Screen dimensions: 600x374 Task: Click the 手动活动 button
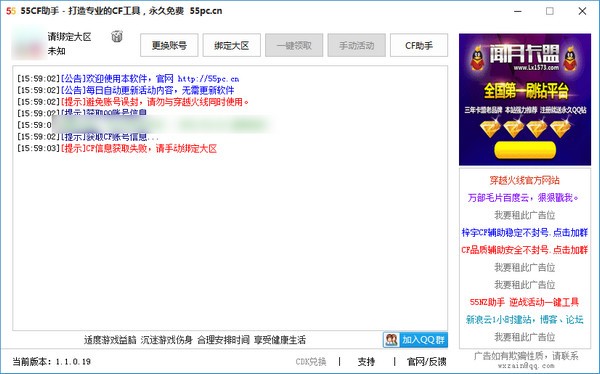[x=356, y=45]
